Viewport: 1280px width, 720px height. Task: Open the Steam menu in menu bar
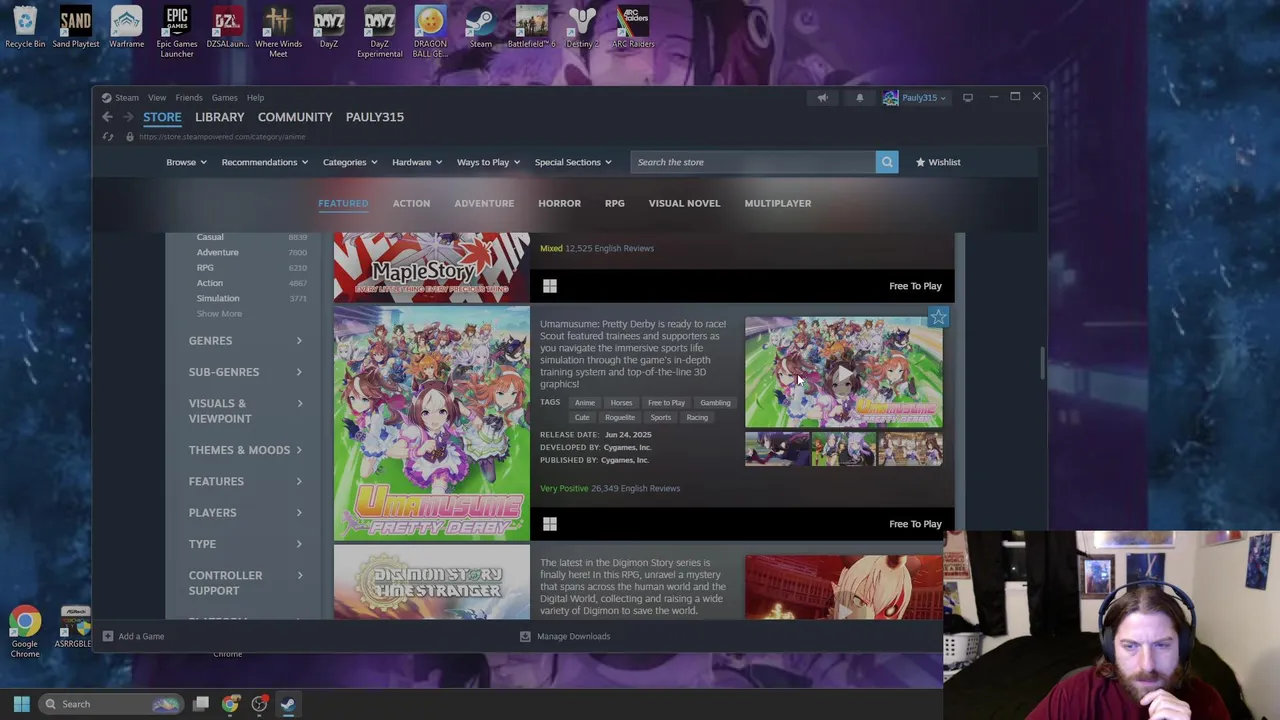(x=127, y=98)
